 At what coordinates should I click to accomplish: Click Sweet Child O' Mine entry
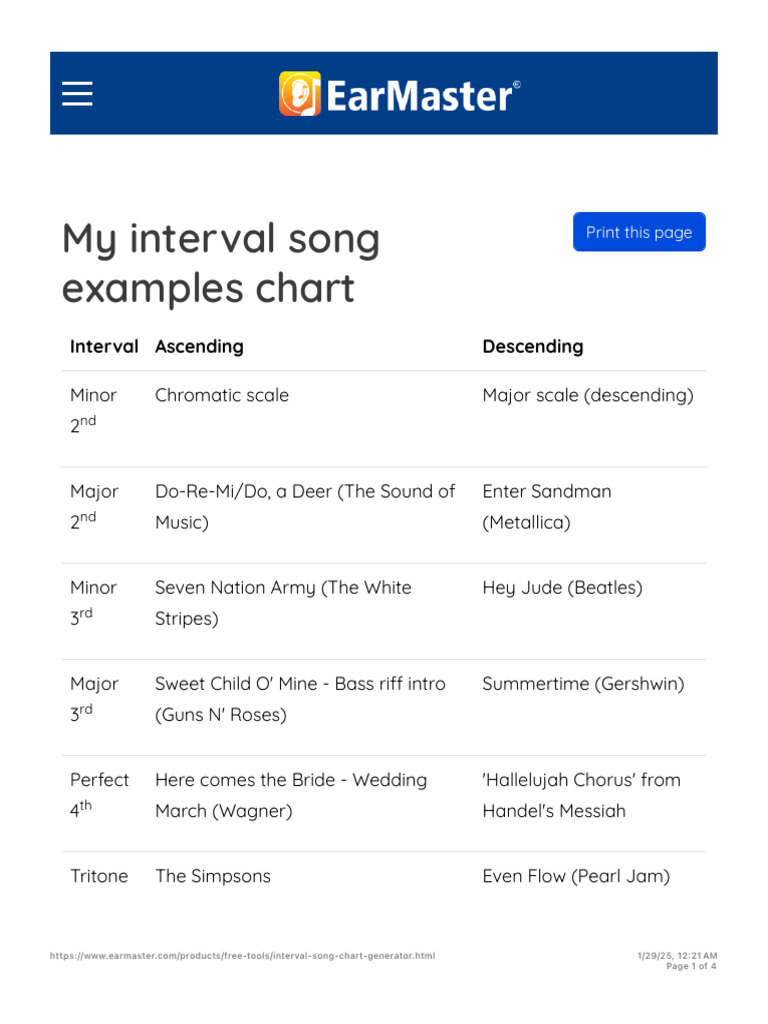pyautogui.click(x=300, y=699)
